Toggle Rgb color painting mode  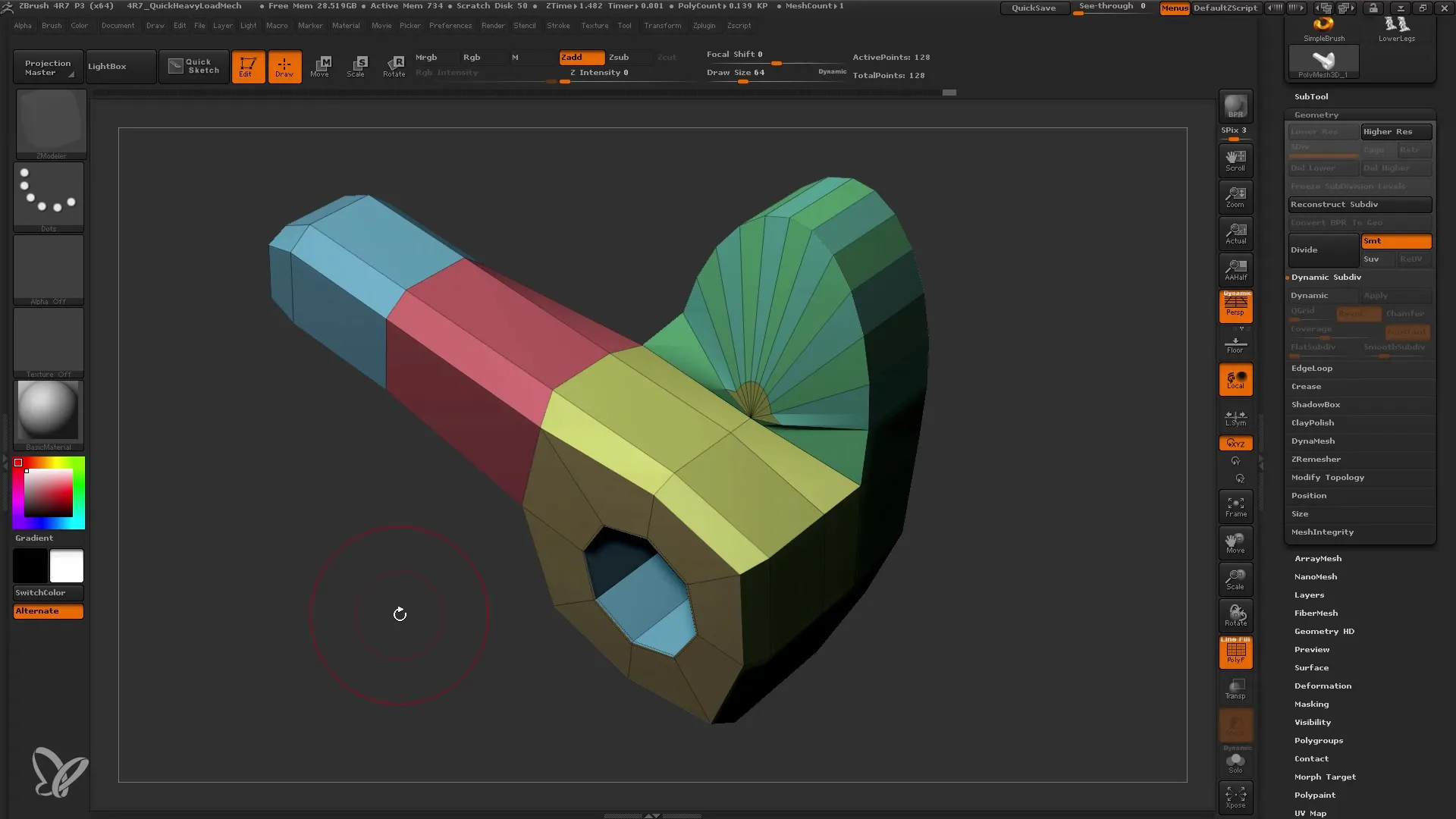coord(472,56)
